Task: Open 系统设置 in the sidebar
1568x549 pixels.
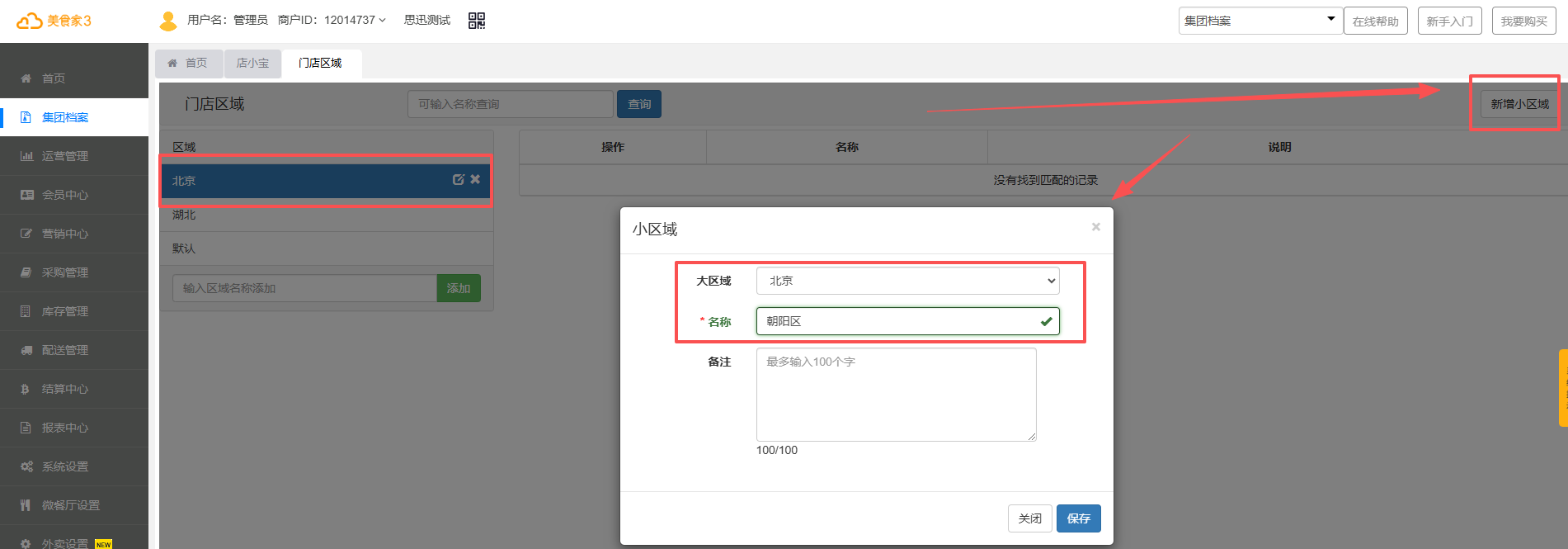Action: click(x=64, y=466)
